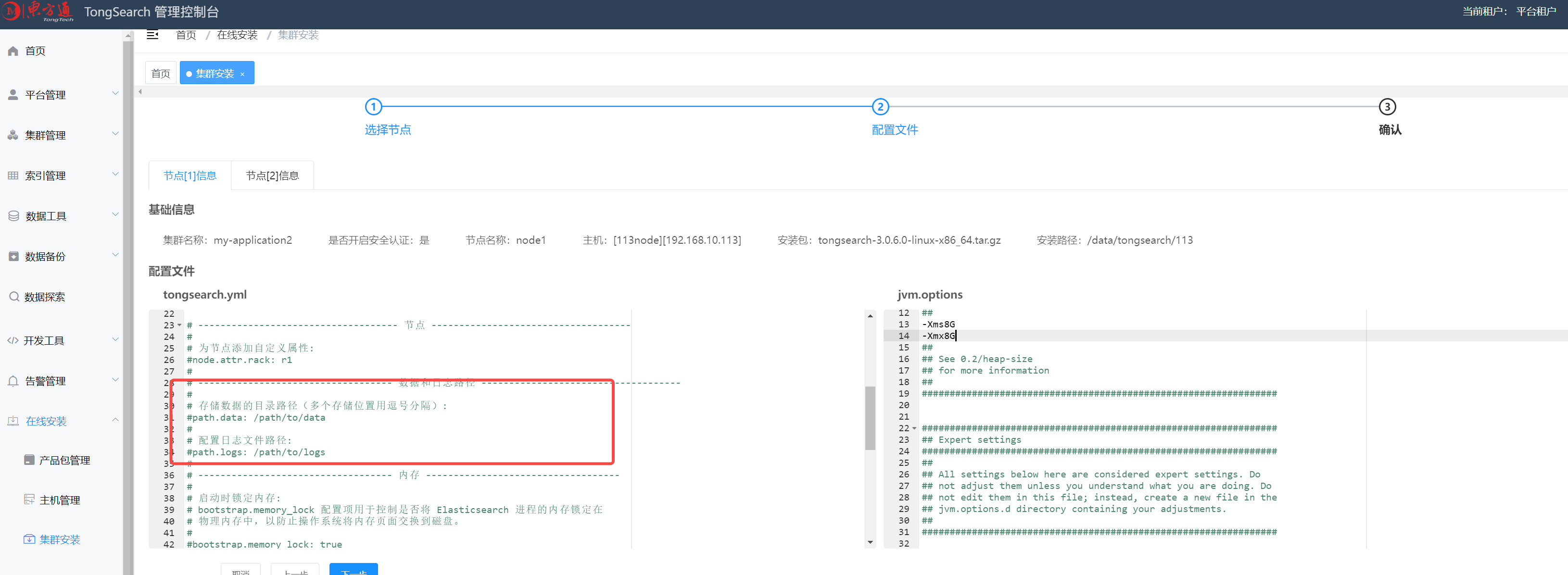Click the 数据工具 database icon
The image size is (1568, 575).
[13, 216]
